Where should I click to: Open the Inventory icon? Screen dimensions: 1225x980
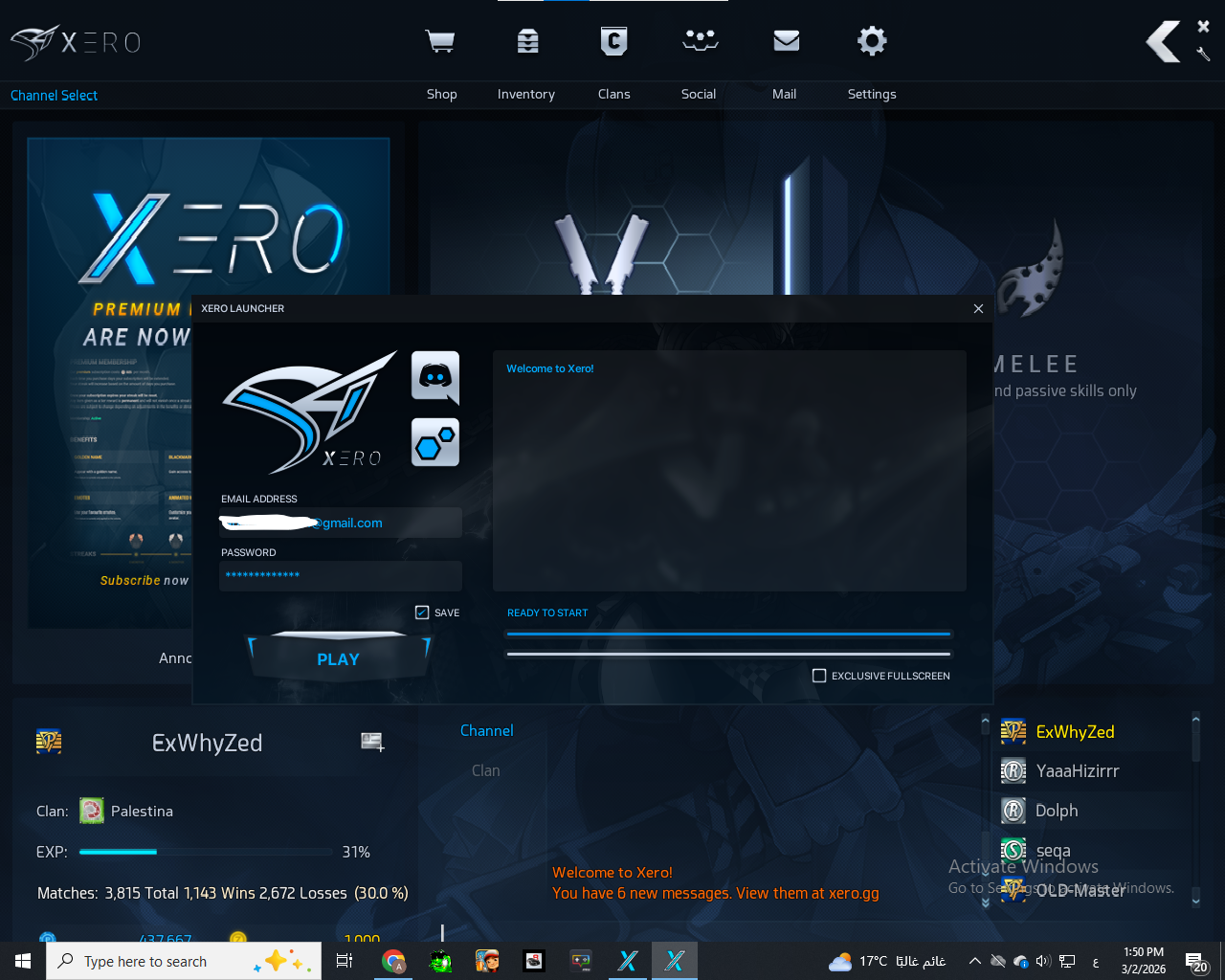(527, 41)
